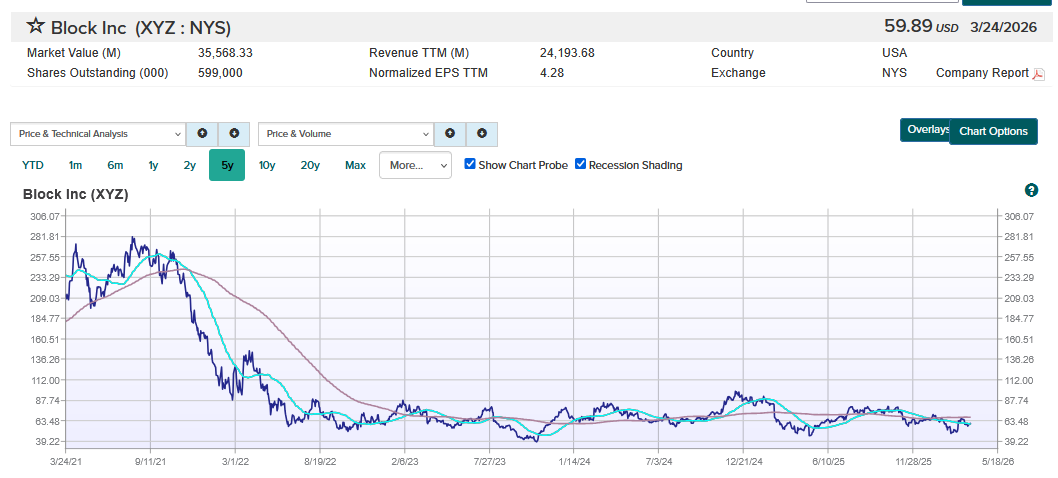Switch to the Max time range

pyautogui.click(x=356, y=165)
